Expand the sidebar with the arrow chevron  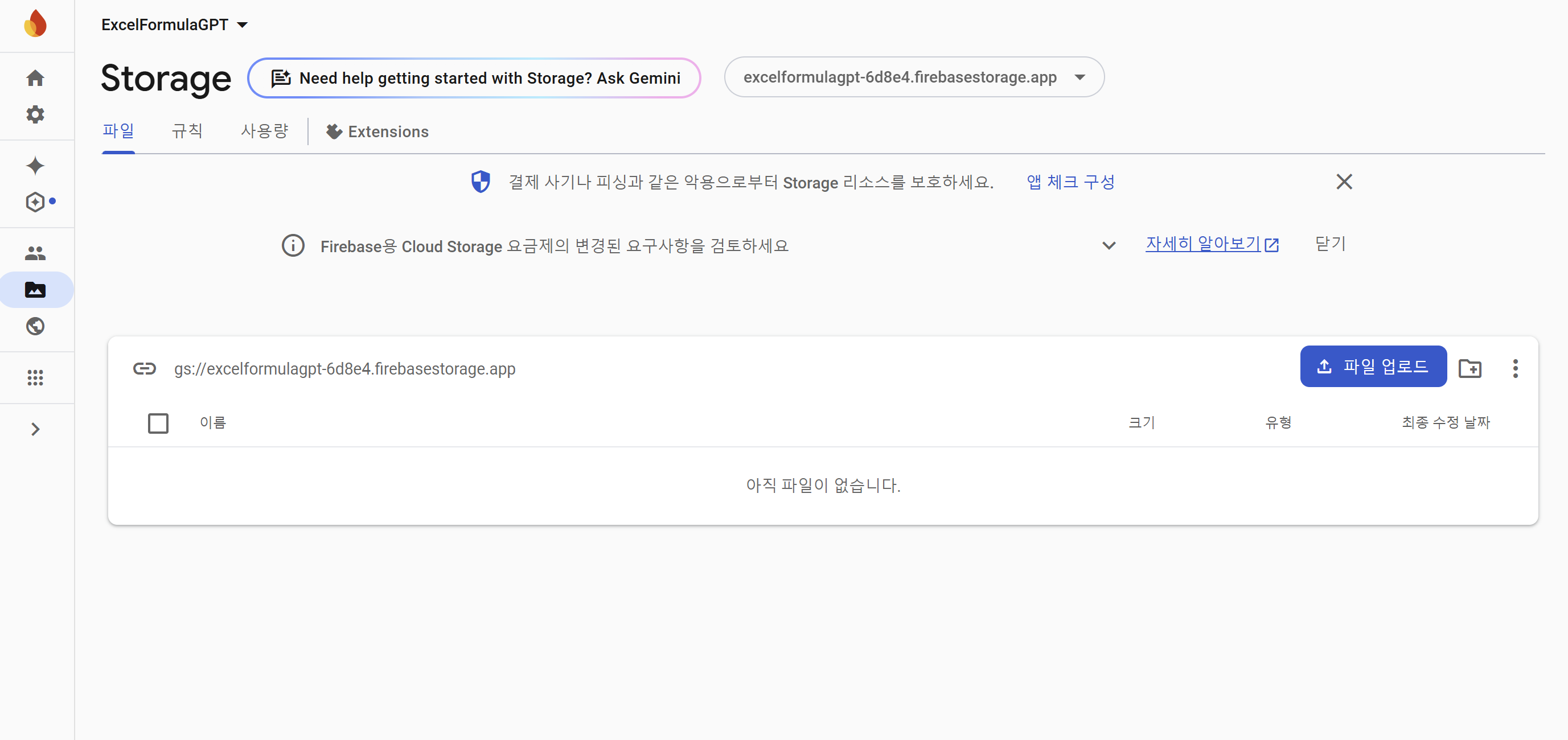point(35,430)
